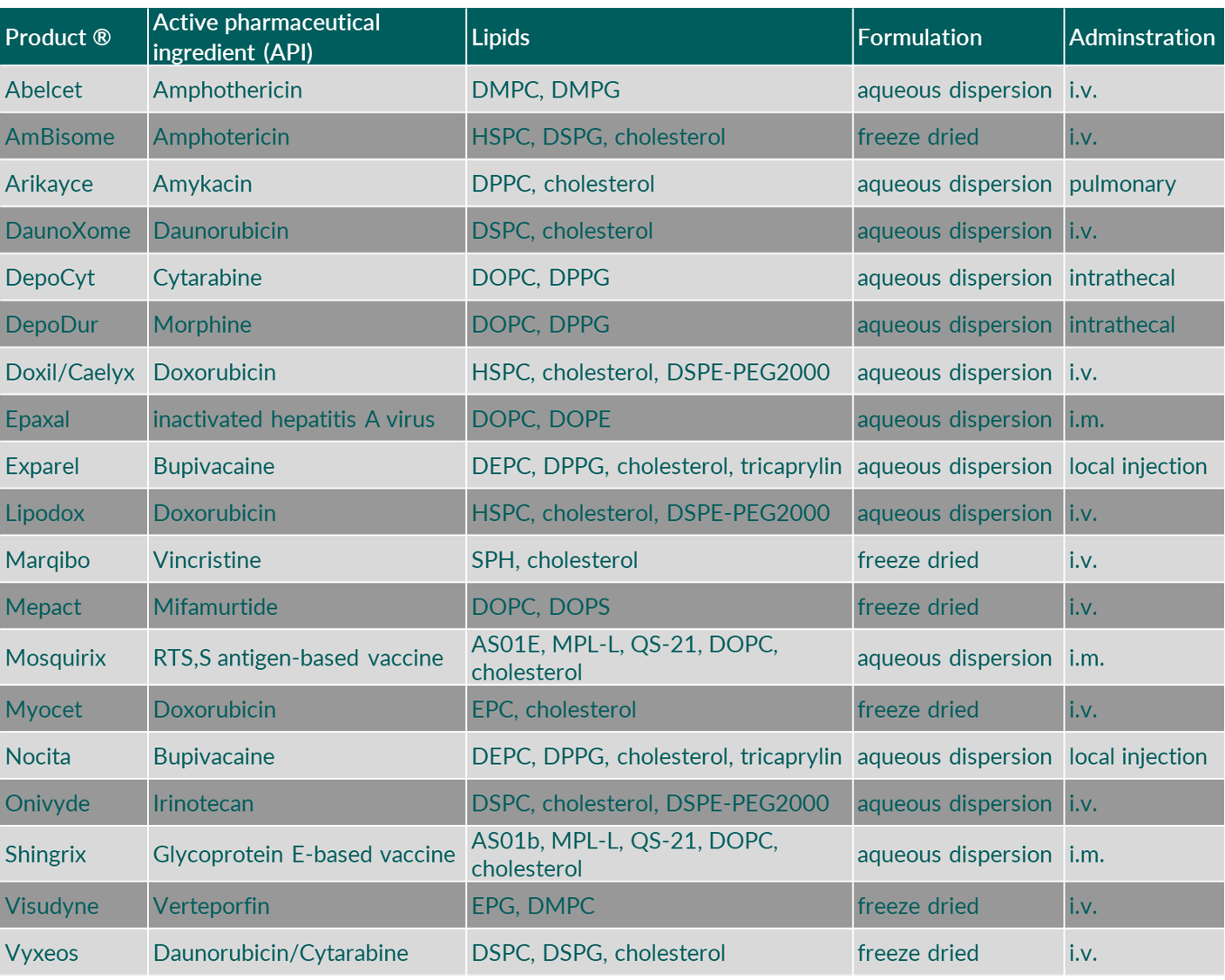Select the Formulation column header
This screenshot has width=1225, height=980.
919,37
